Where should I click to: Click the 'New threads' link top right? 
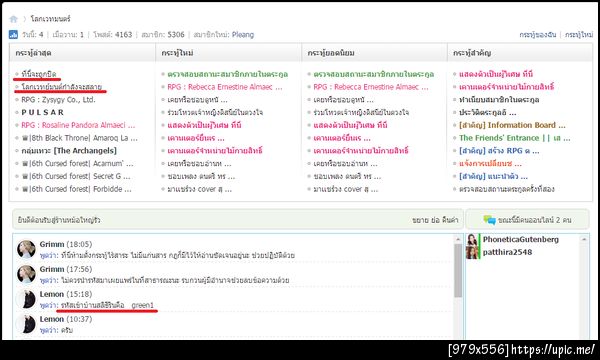579,35
